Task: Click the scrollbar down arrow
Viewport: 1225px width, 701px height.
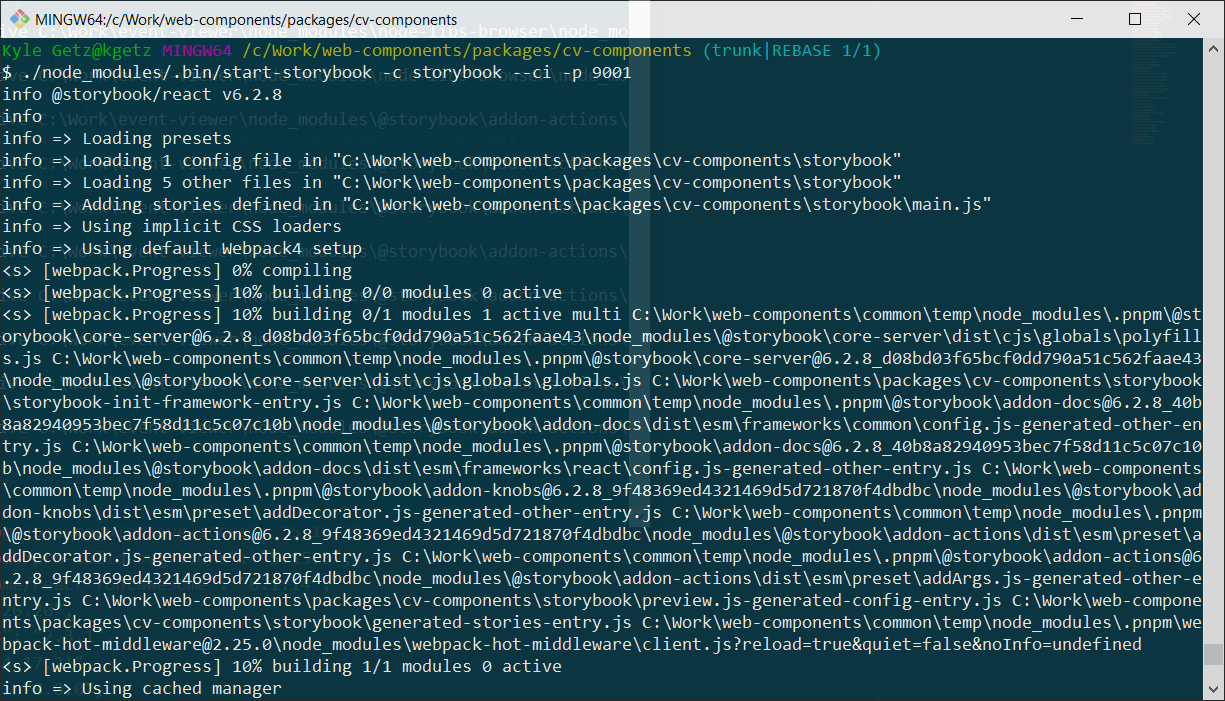Action: (x=1214, y=690)
